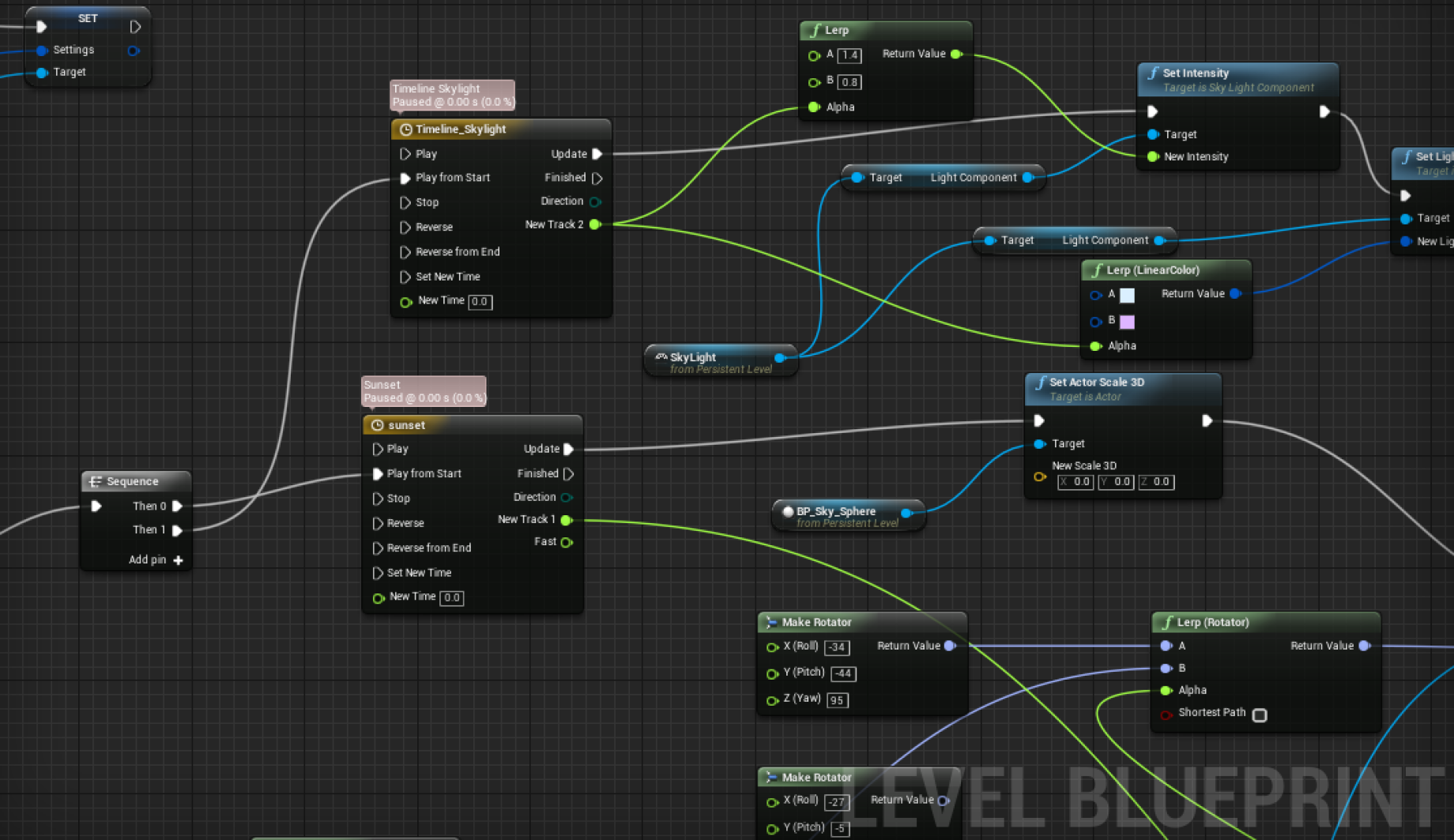Click New Scale 3D X value field

click(x=1075, y=482)
